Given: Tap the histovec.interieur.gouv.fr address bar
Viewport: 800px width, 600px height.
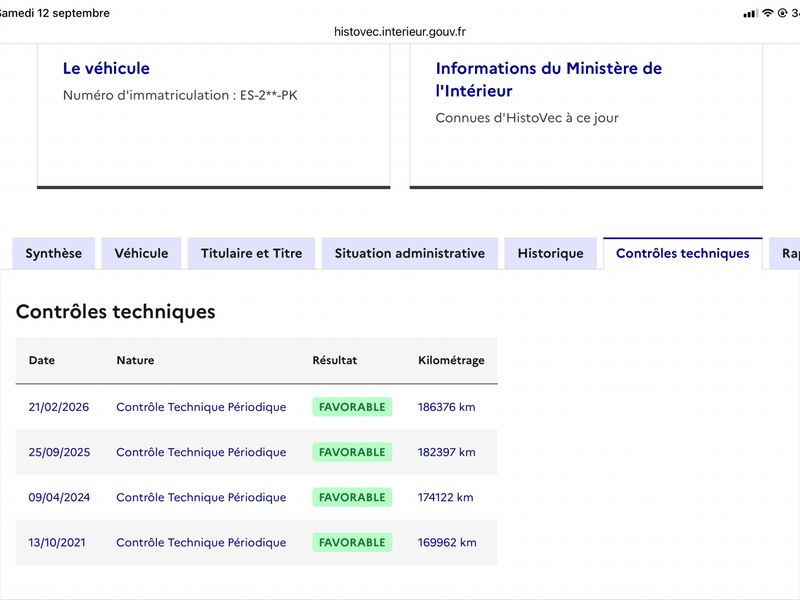Looking at the screenshot, I should [x=400, y=32].
